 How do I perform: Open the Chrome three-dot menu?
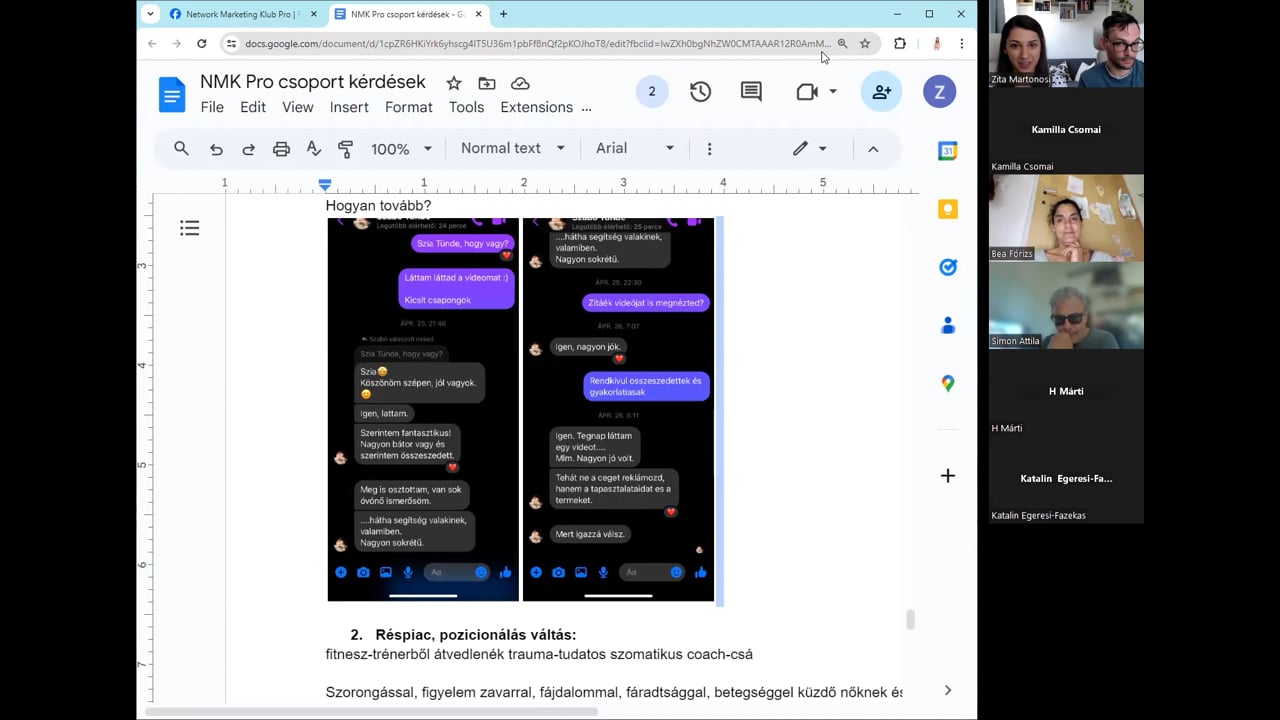(x=961, y=44)
